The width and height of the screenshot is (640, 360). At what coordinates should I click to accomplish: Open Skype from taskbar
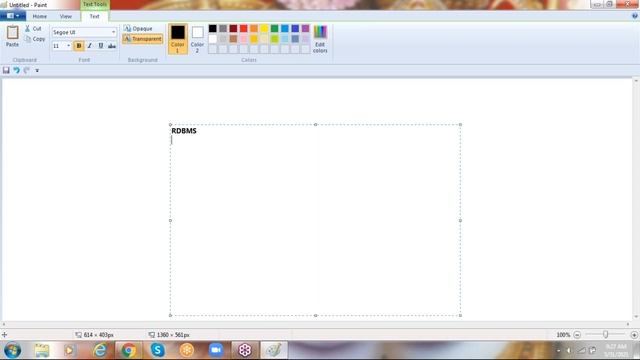tap(158, 350)
